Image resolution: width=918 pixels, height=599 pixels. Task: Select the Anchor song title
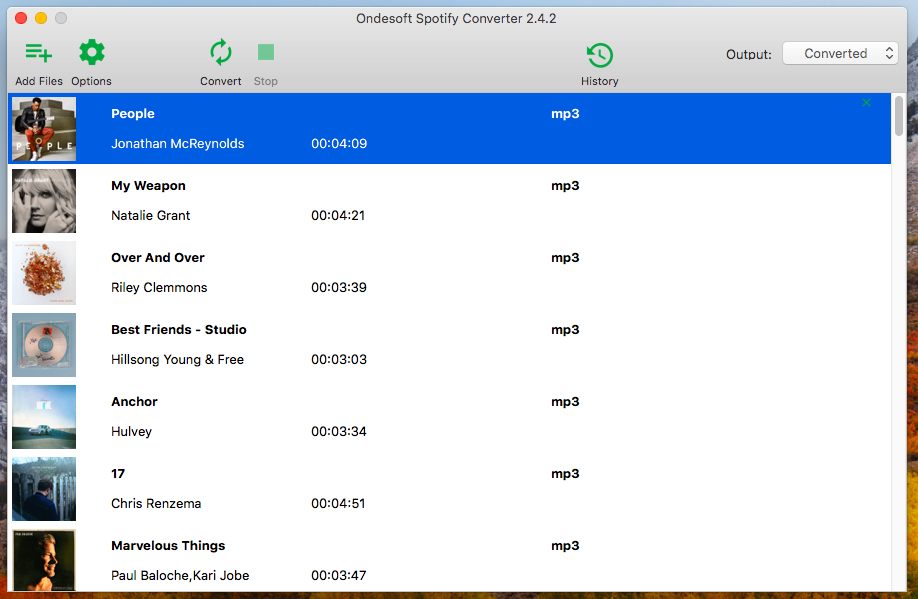134,402
